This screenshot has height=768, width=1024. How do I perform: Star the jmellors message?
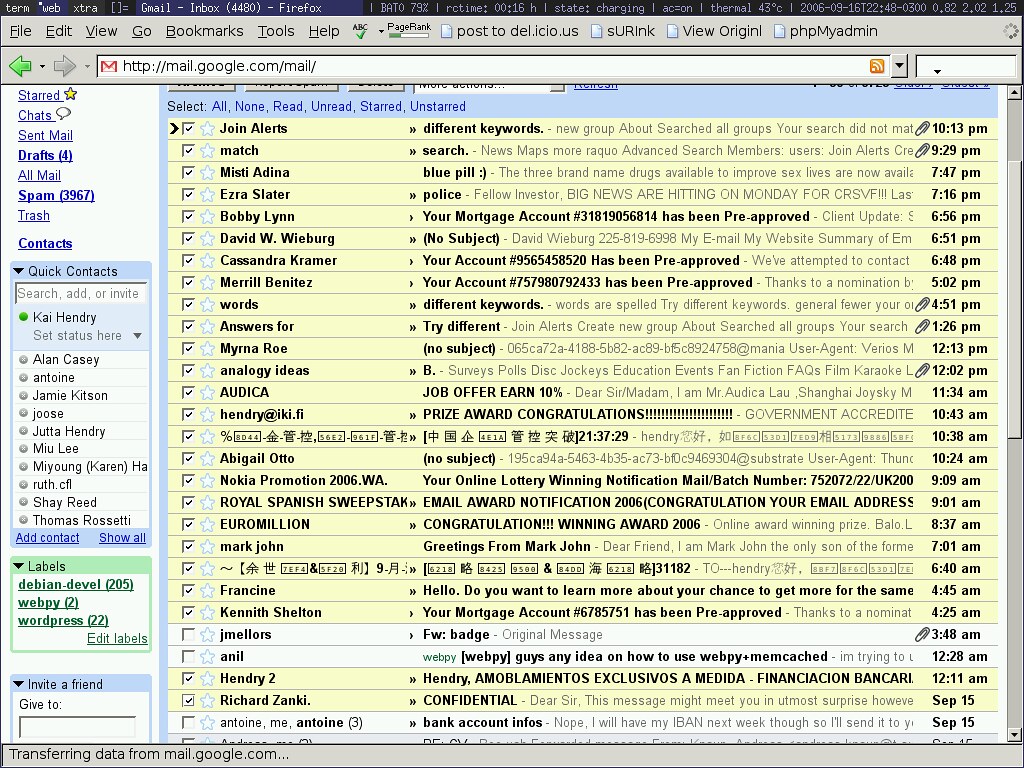pos(208,634)
